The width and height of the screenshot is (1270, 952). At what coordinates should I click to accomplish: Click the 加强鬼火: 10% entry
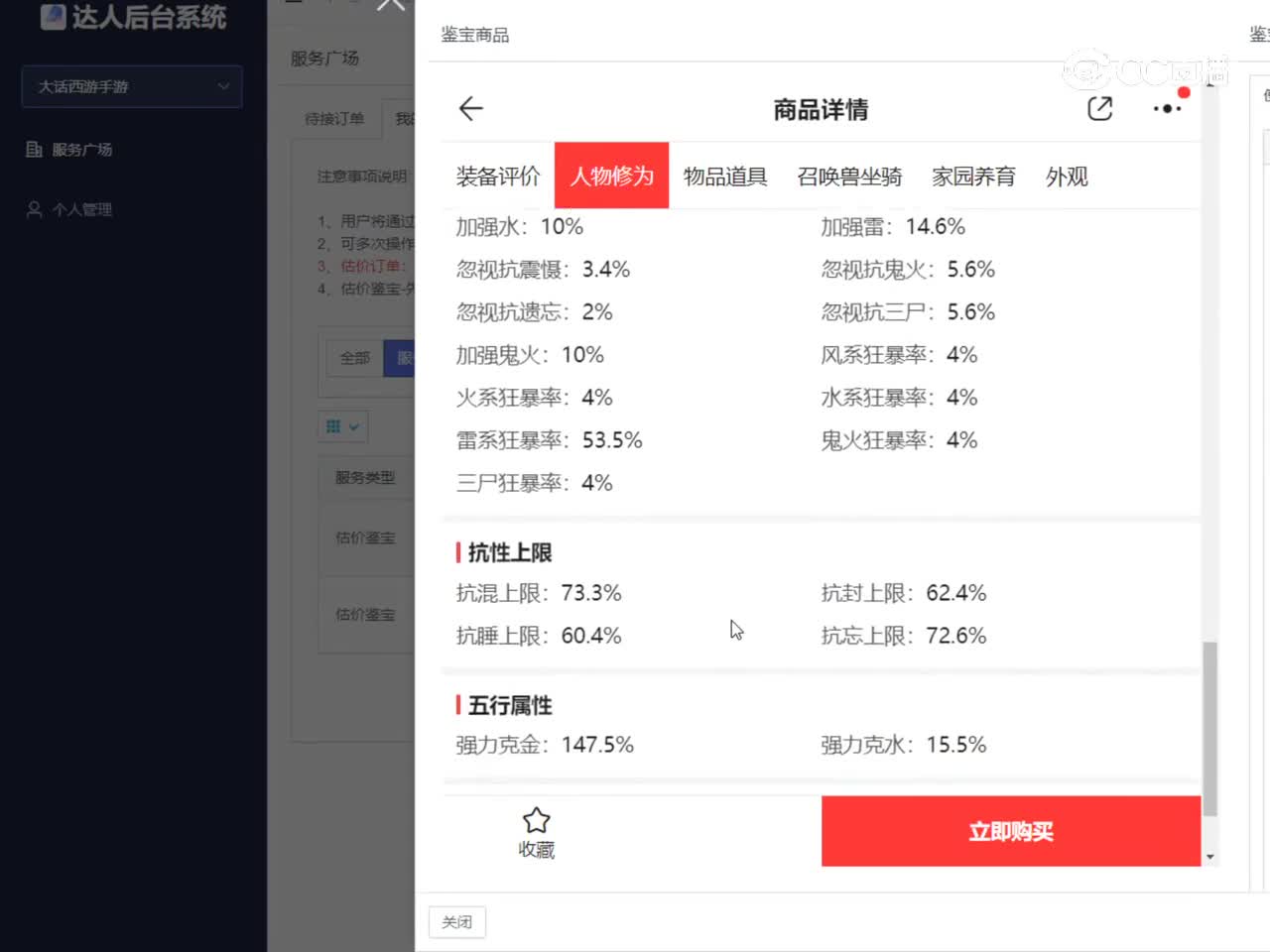(530, 354)
